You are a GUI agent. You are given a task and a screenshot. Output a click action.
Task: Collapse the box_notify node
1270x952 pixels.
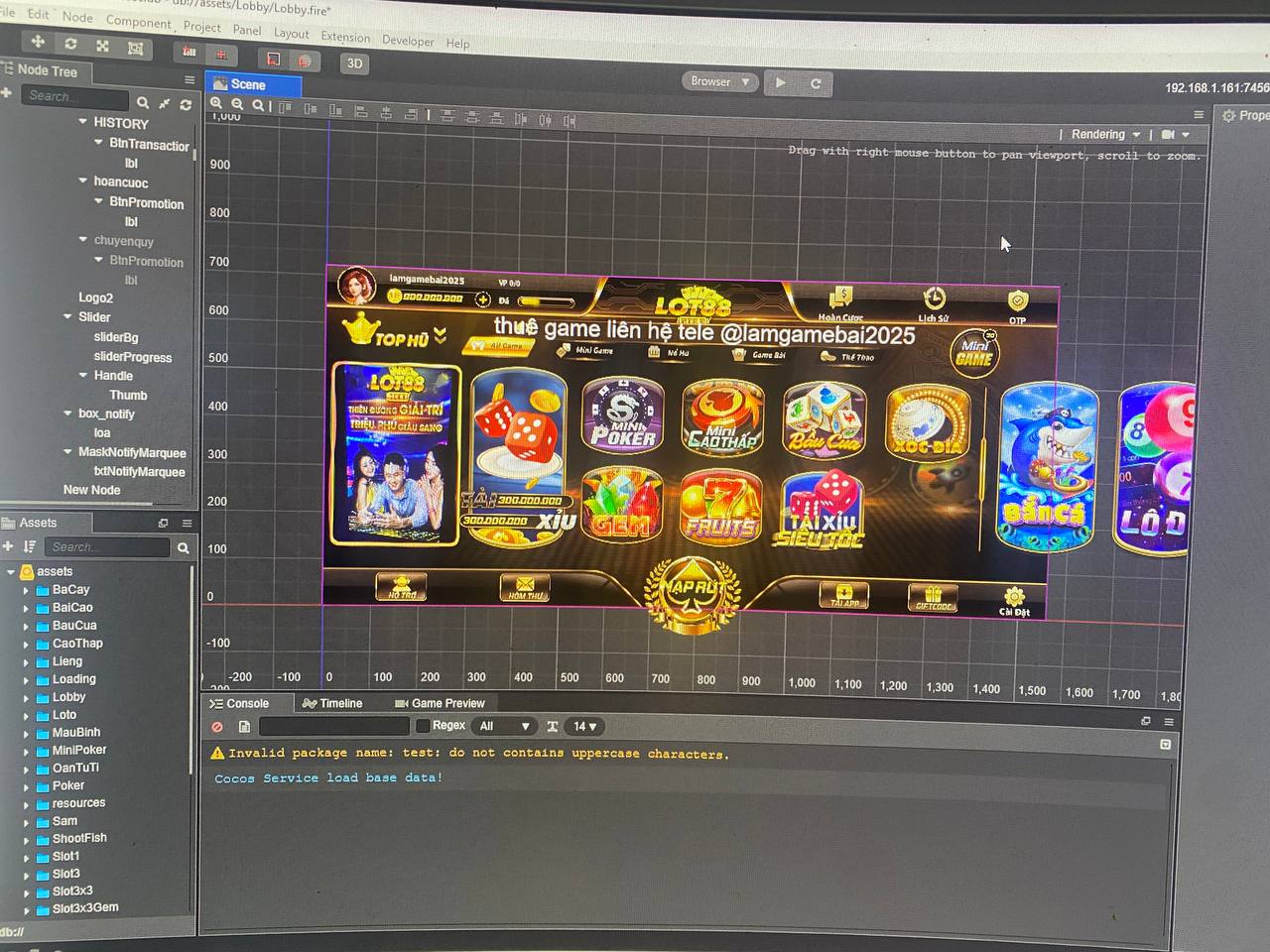tap(66, 413)
